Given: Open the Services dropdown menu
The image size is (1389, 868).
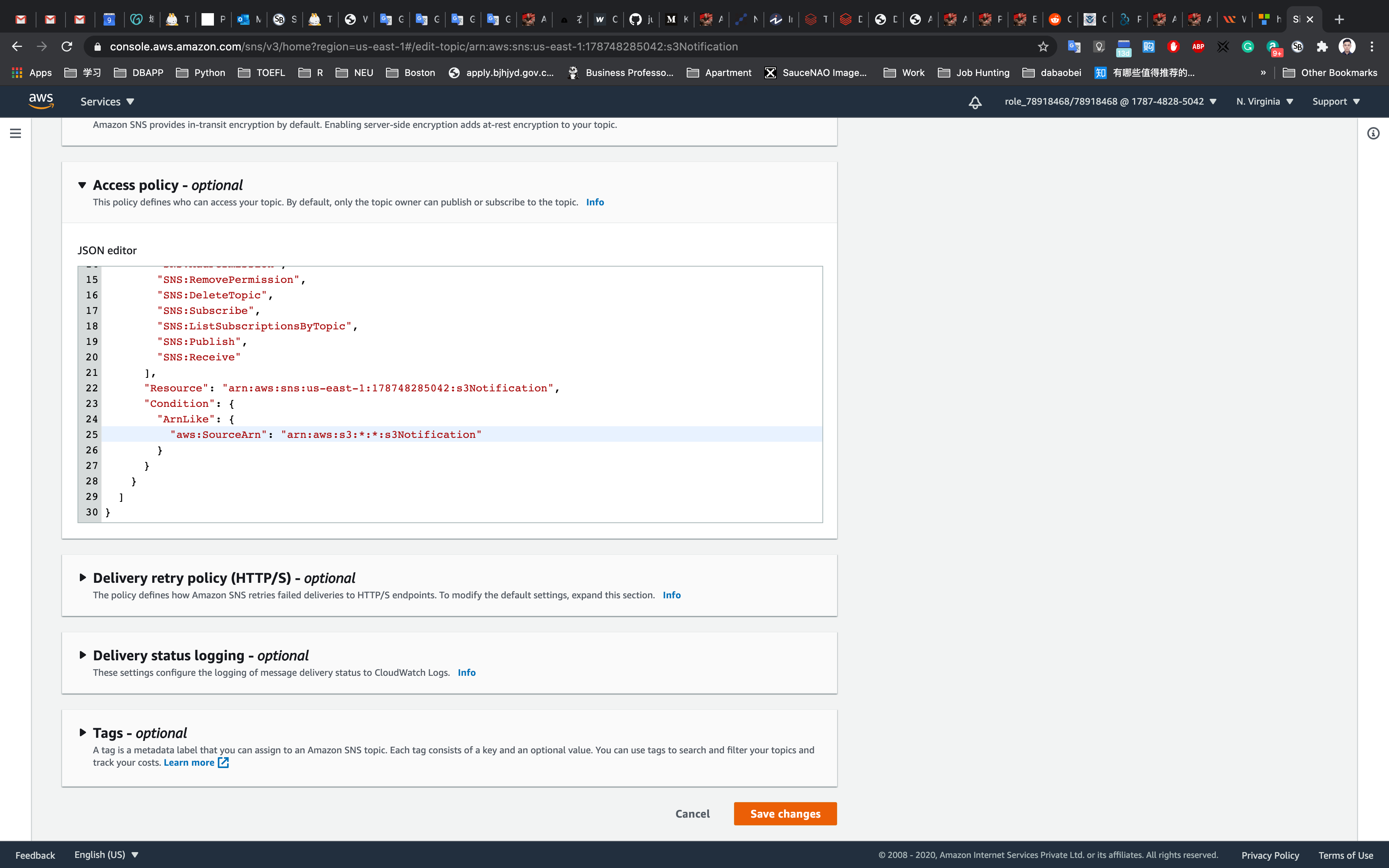Looking at the screenshot, I should (107, 102).
